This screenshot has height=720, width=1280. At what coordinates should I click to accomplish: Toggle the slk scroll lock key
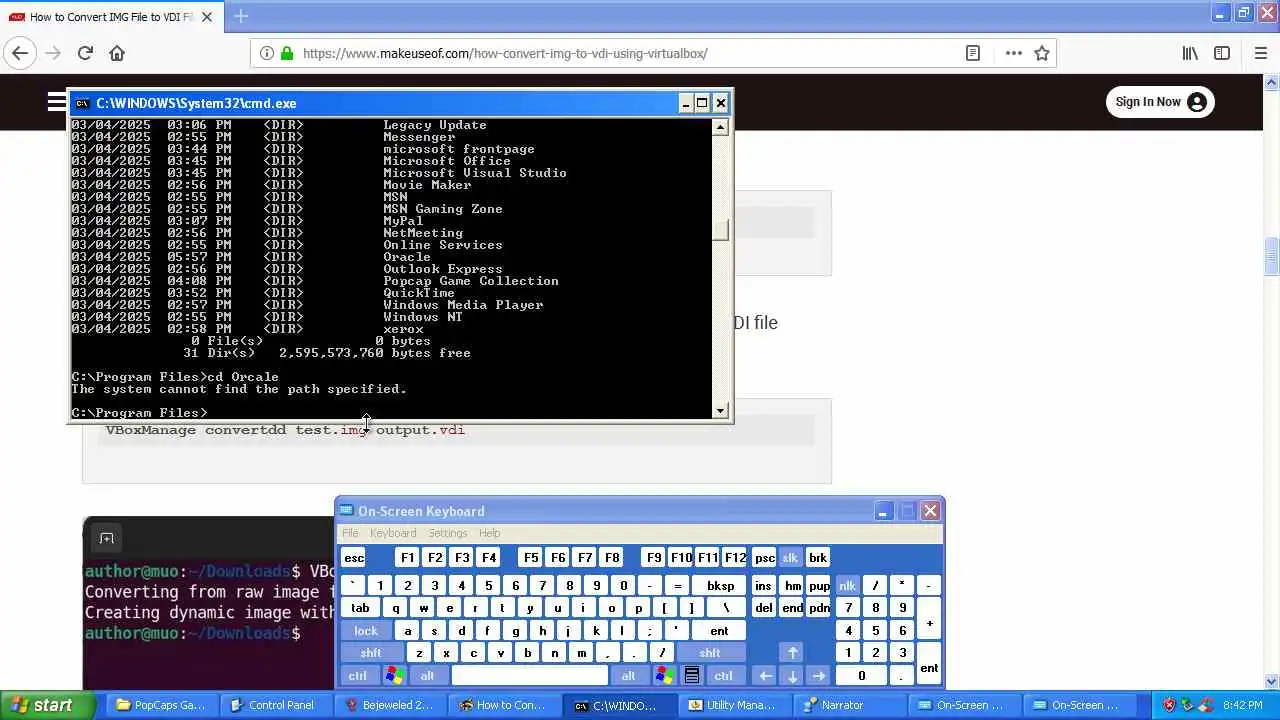790,558
